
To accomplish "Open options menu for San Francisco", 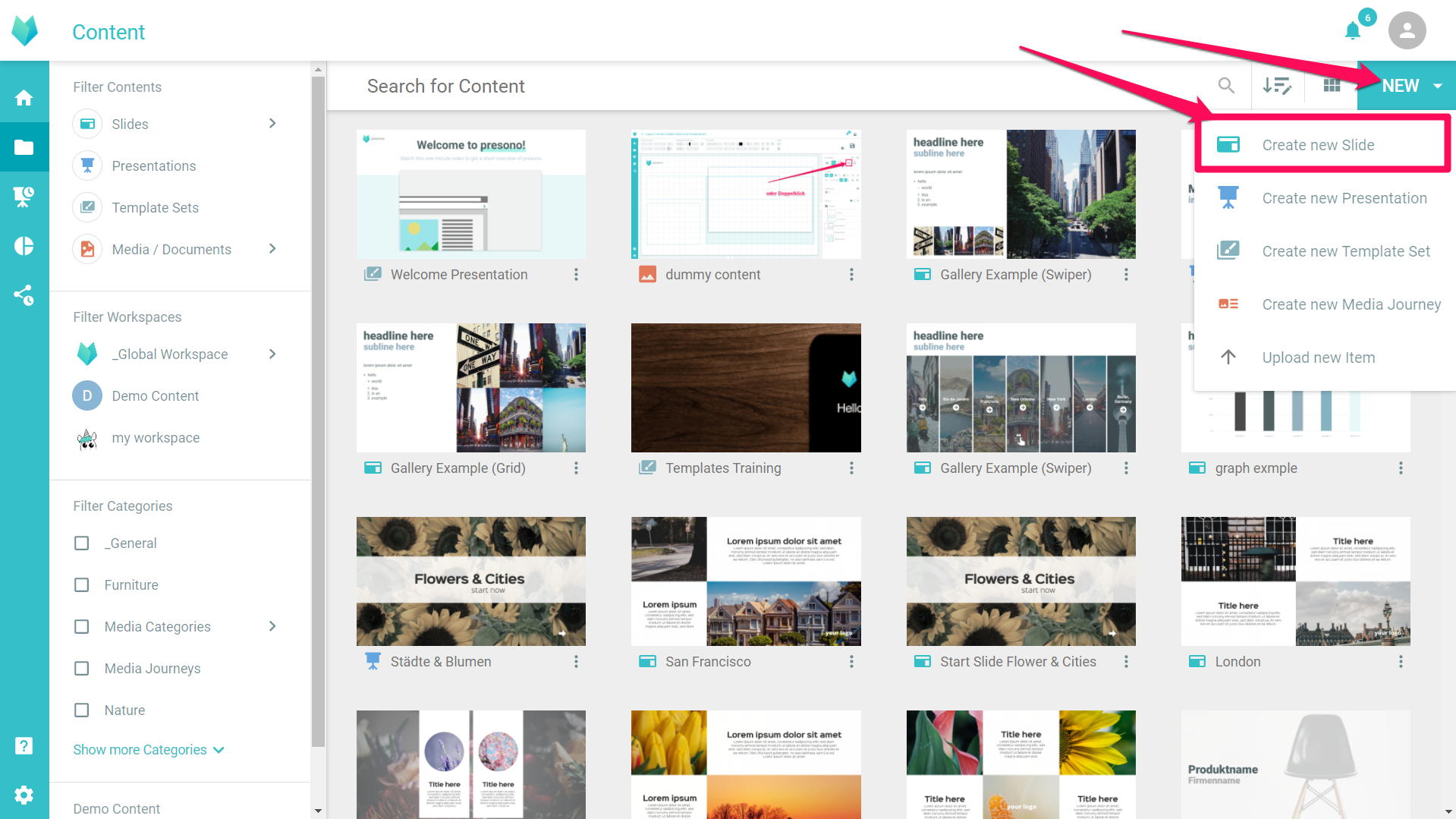I will coord(851,662).
